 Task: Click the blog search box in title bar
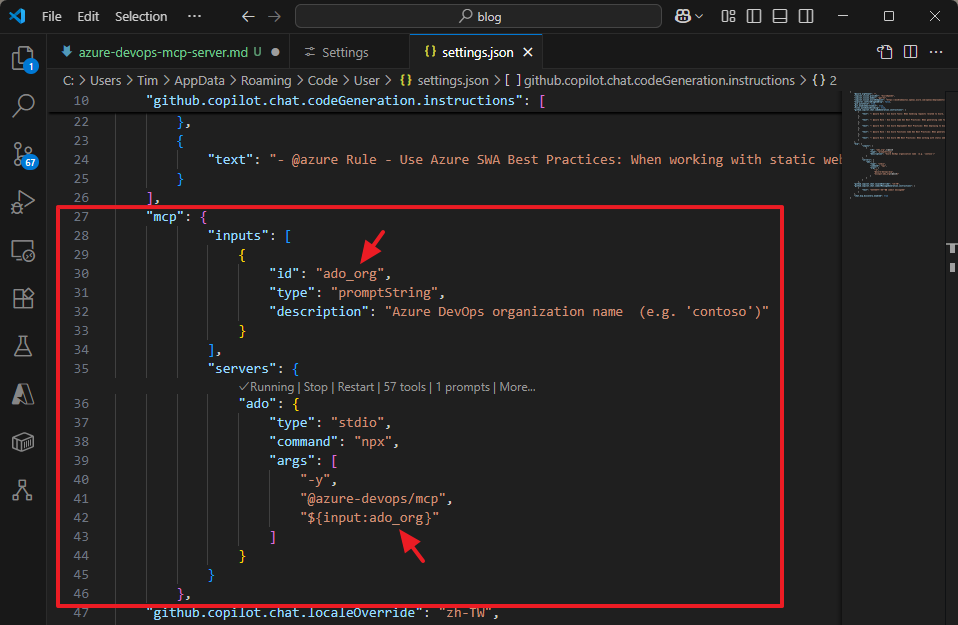coord(480,17)
